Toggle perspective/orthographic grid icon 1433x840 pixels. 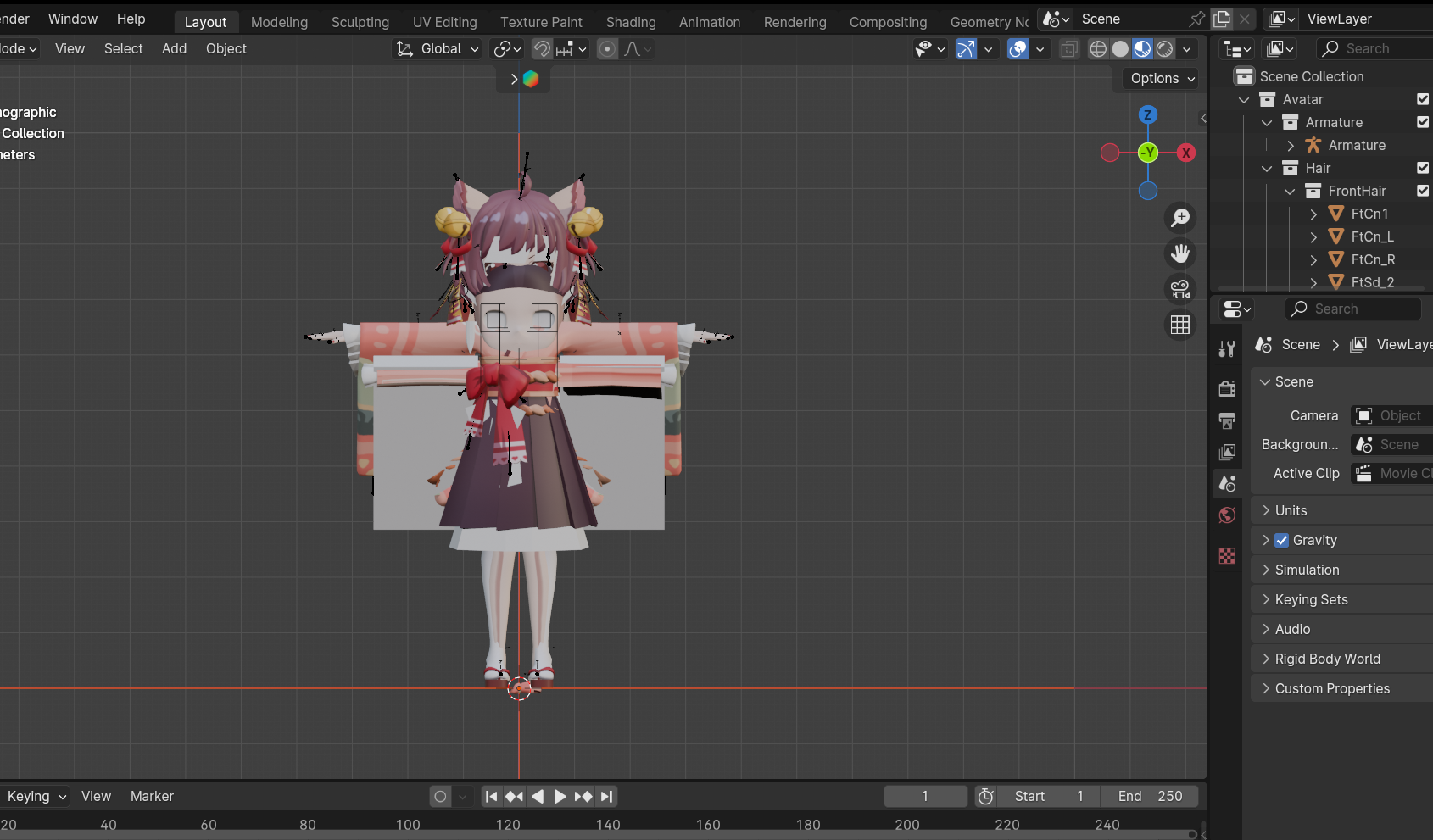(1180, 325)
